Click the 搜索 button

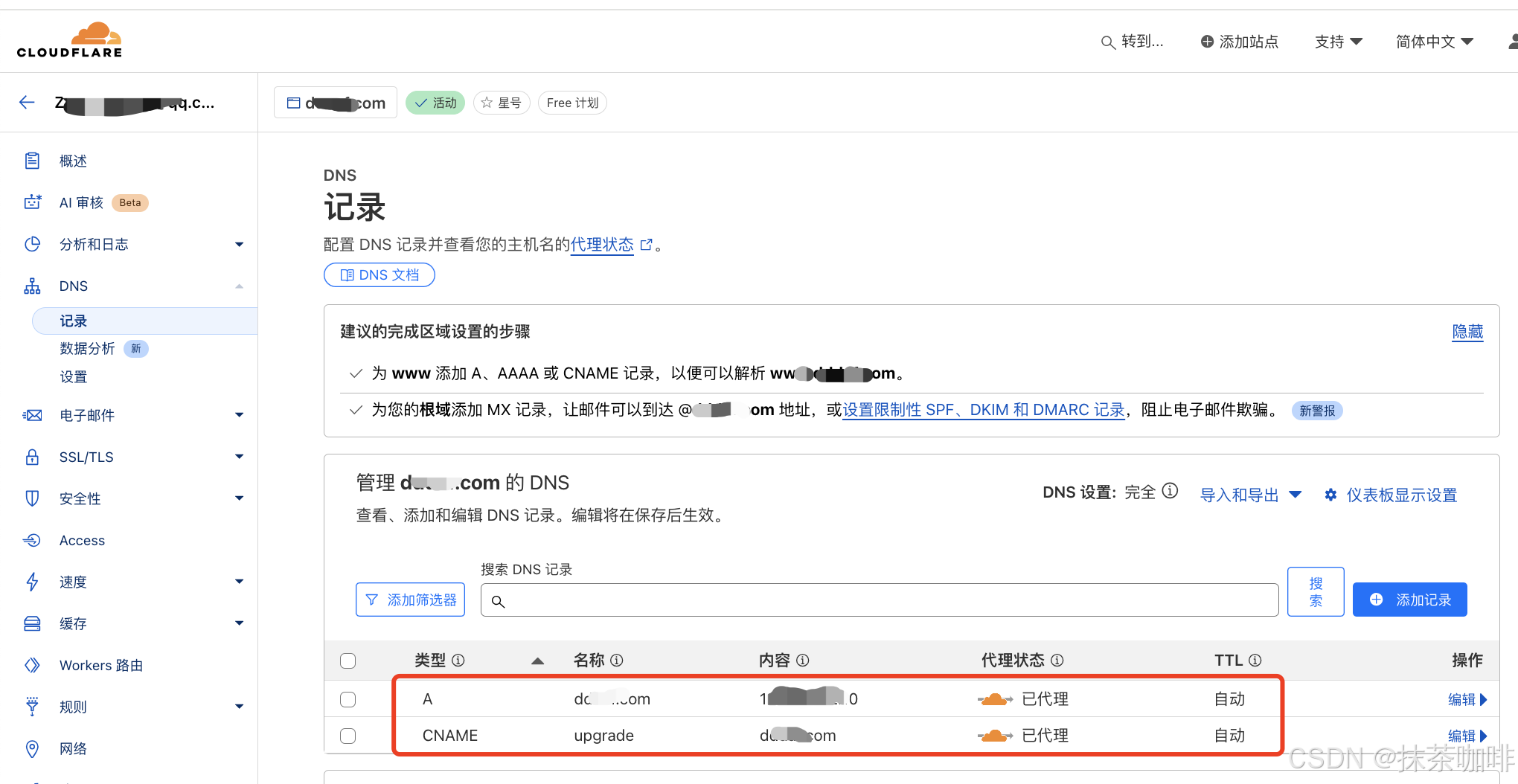pyautogui.click(x=1316, y=592)
